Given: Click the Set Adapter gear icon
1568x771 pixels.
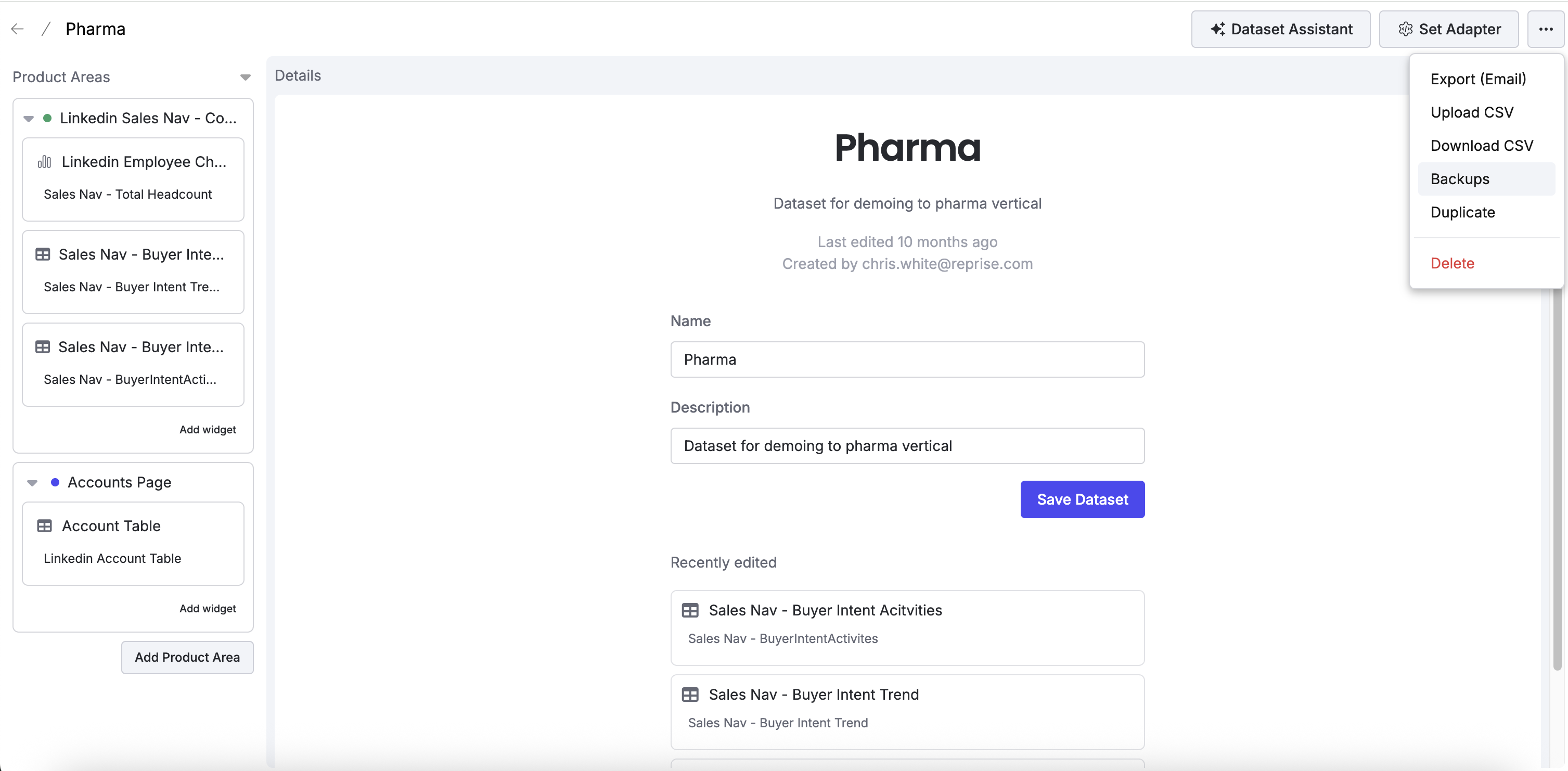Looking at the screenshot, I should pos(1405,29).
